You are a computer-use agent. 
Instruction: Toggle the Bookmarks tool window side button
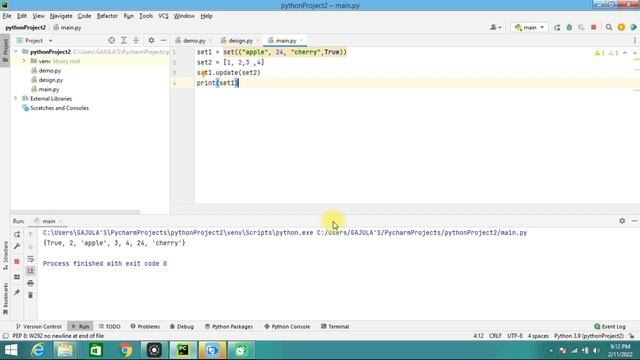(5, 299)
